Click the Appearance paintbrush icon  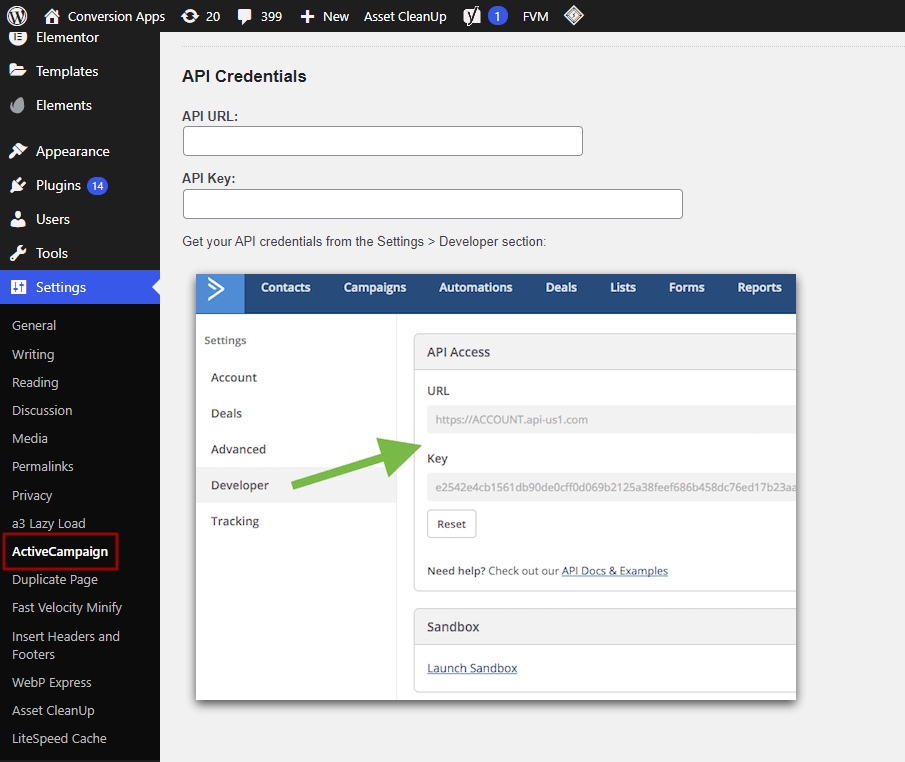(18, 151)
